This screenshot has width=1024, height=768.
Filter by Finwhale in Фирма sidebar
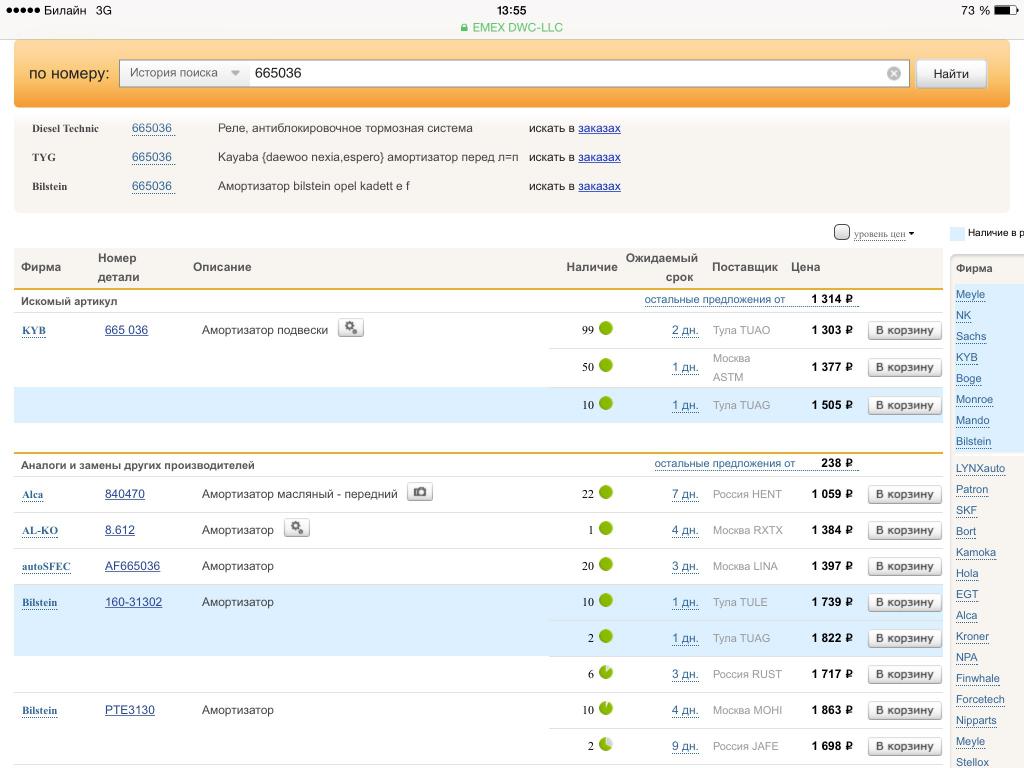click(978, 678)
